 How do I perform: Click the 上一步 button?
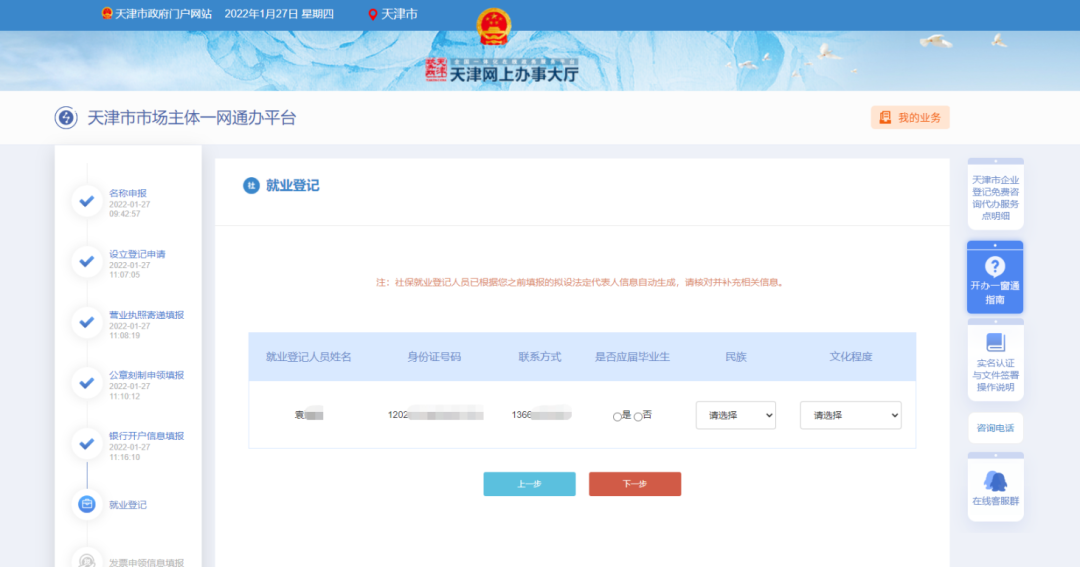(x=529, y=484)
